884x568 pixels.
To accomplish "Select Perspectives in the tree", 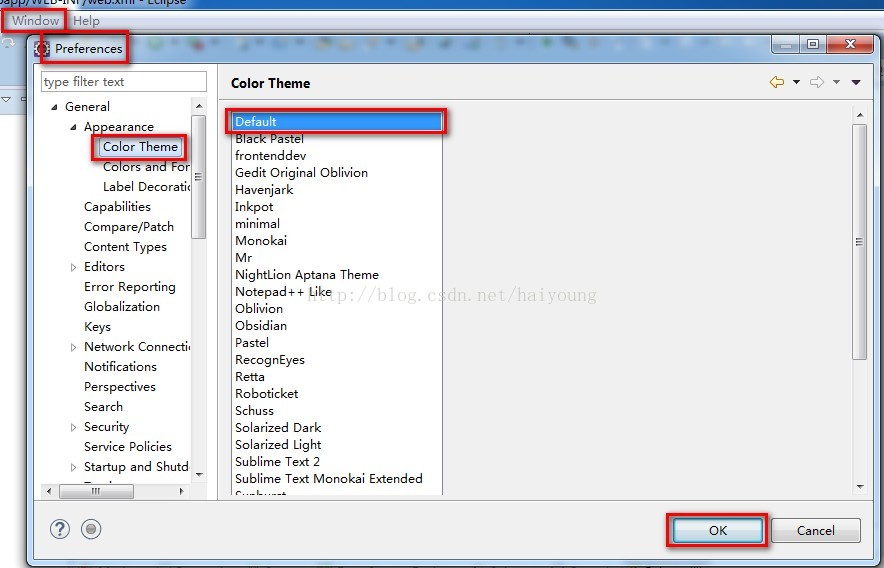I will [120, 387].
